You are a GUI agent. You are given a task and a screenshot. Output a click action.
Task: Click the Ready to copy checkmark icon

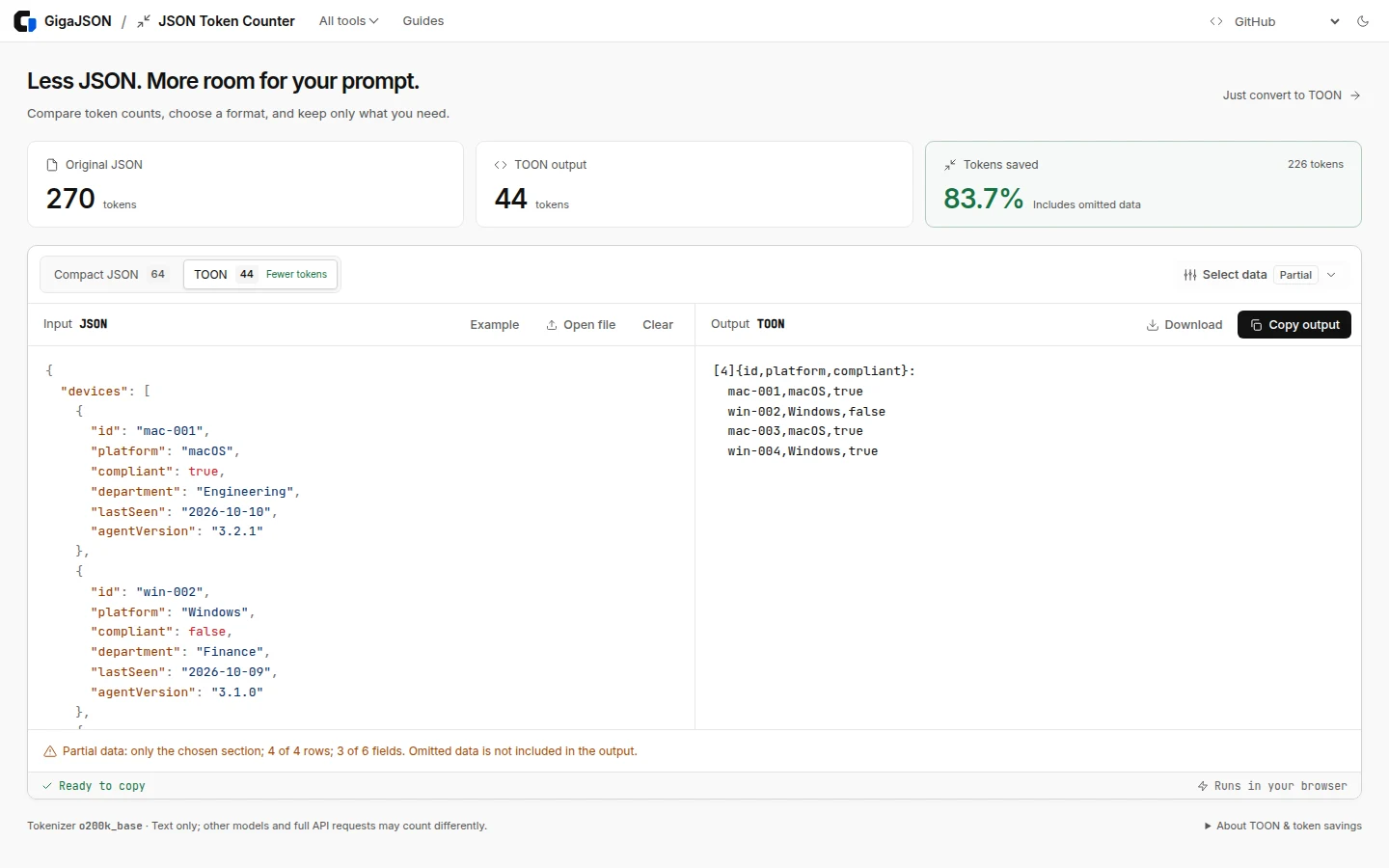47,786
